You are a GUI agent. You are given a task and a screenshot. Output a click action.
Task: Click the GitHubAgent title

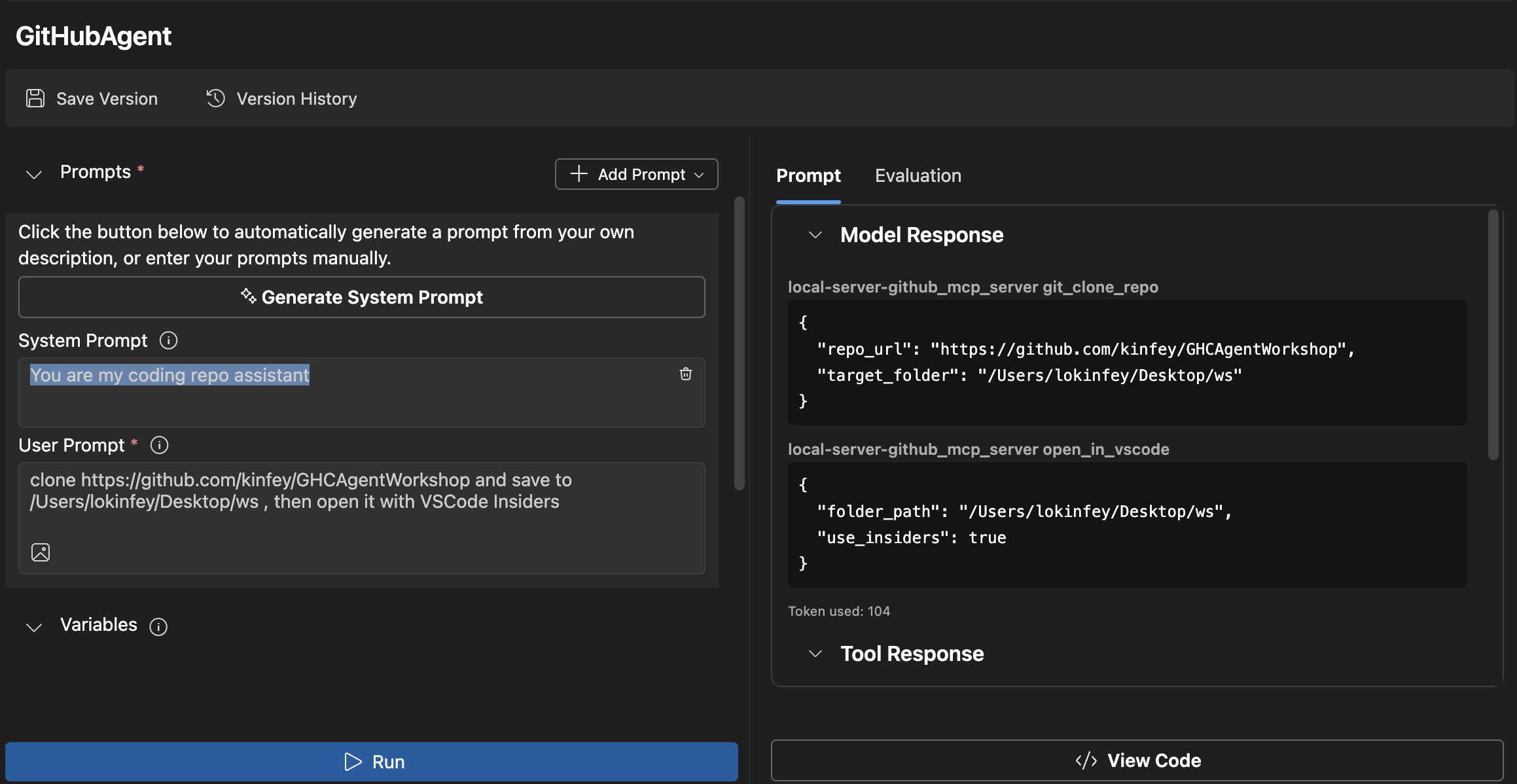pos(94,36)
